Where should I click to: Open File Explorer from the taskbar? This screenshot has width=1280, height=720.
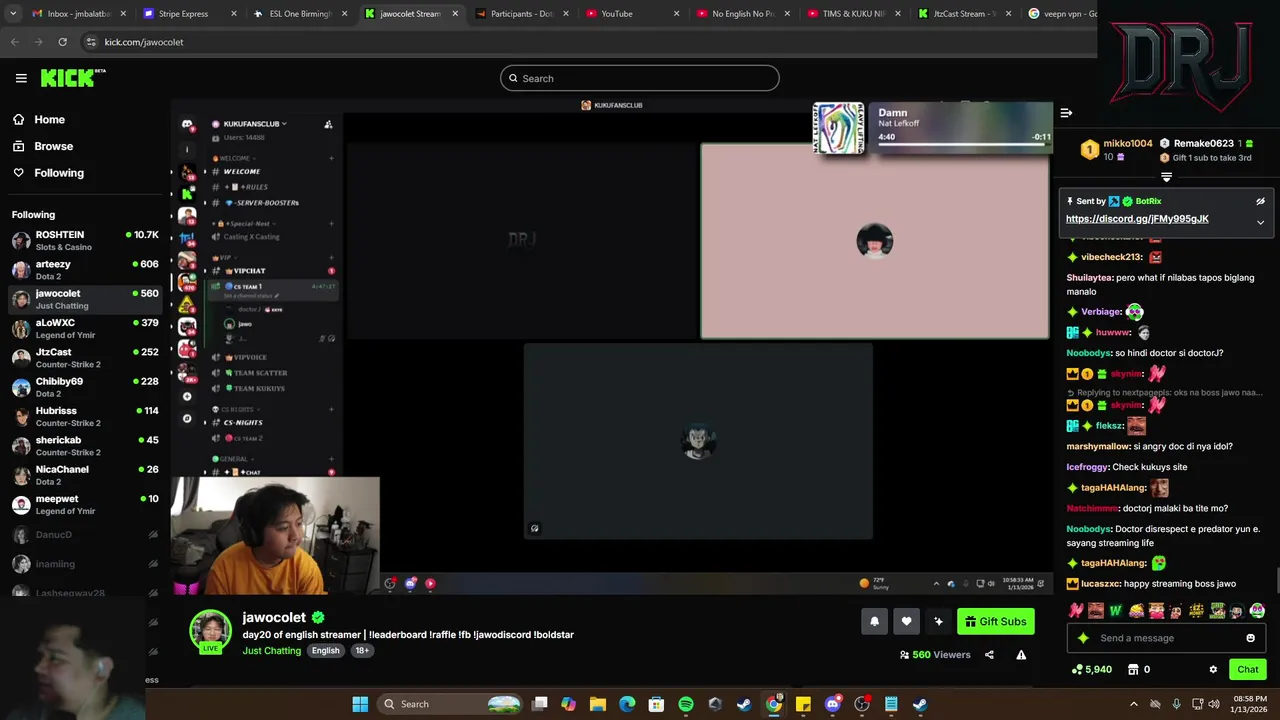(598, 704)
